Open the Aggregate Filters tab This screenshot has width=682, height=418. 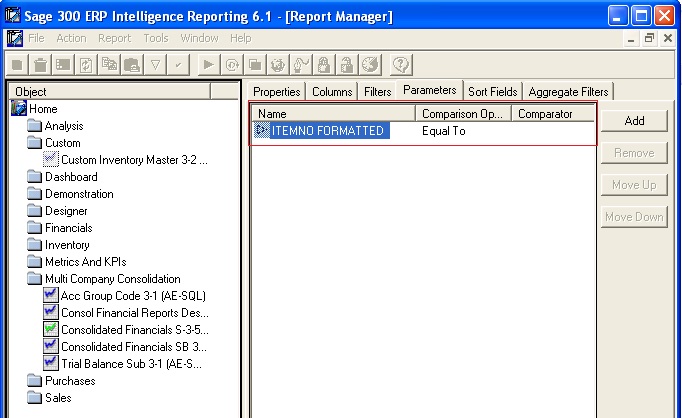568,92
